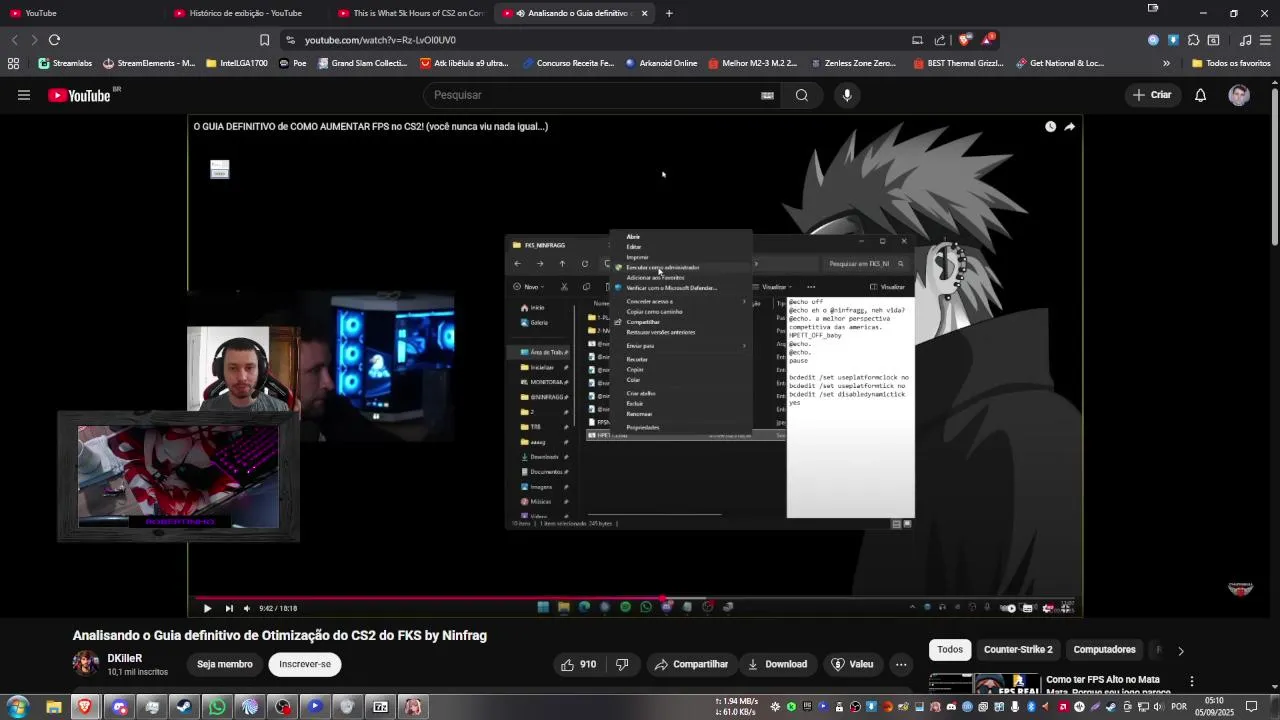Click the browser address bar URL
1280x720 pixels.
380,40
